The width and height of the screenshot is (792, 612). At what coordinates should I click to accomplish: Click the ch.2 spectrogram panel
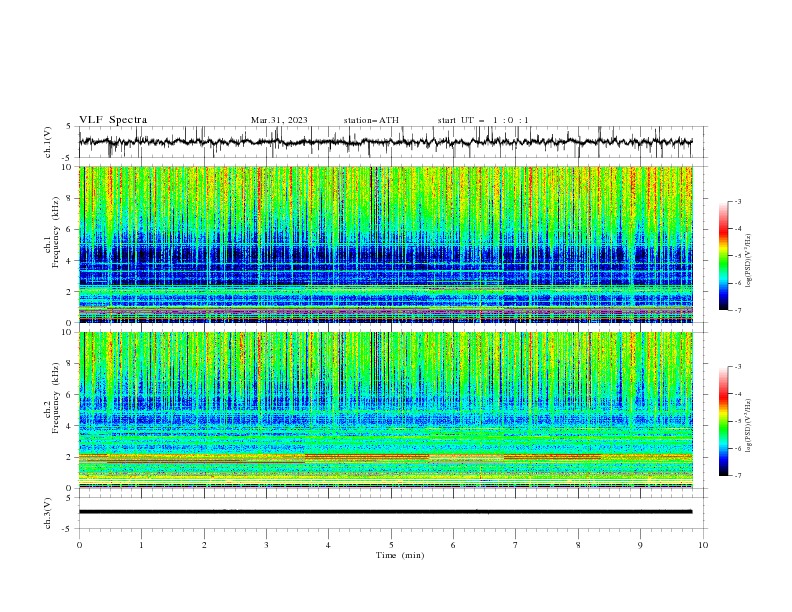386,410
